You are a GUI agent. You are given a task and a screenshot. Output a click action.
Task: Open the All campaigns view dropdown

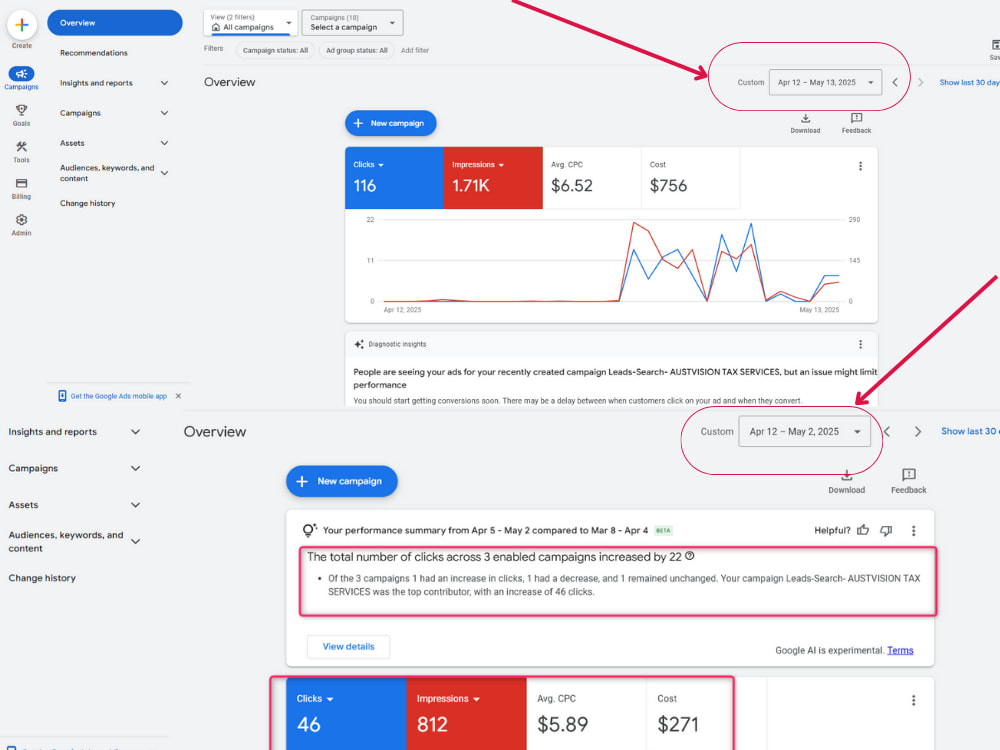[x=251, y=23]
